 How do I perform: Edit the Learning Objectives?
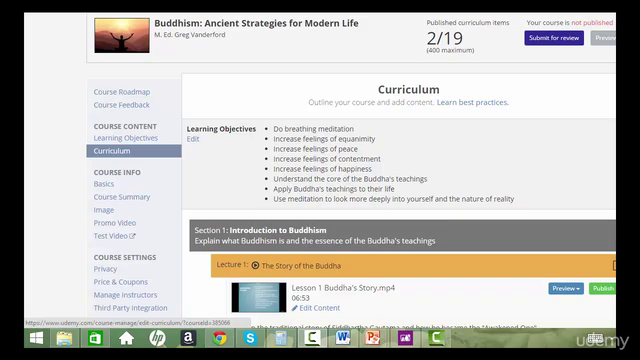[x=193, y=139]
